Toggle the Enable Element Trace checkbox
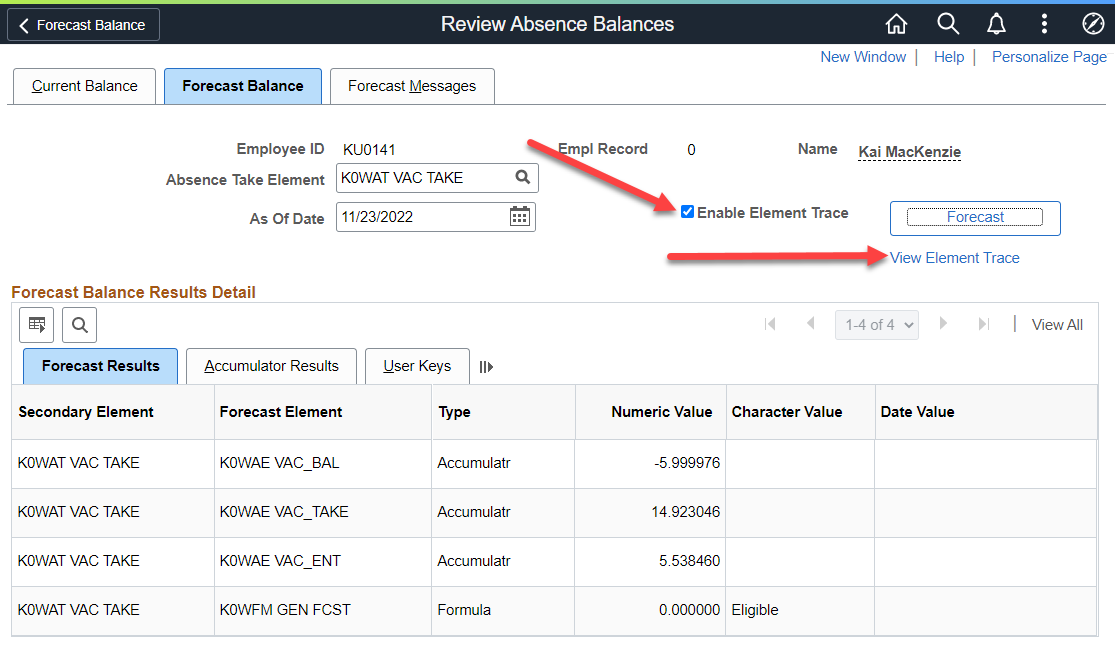 tap(687, 212)
